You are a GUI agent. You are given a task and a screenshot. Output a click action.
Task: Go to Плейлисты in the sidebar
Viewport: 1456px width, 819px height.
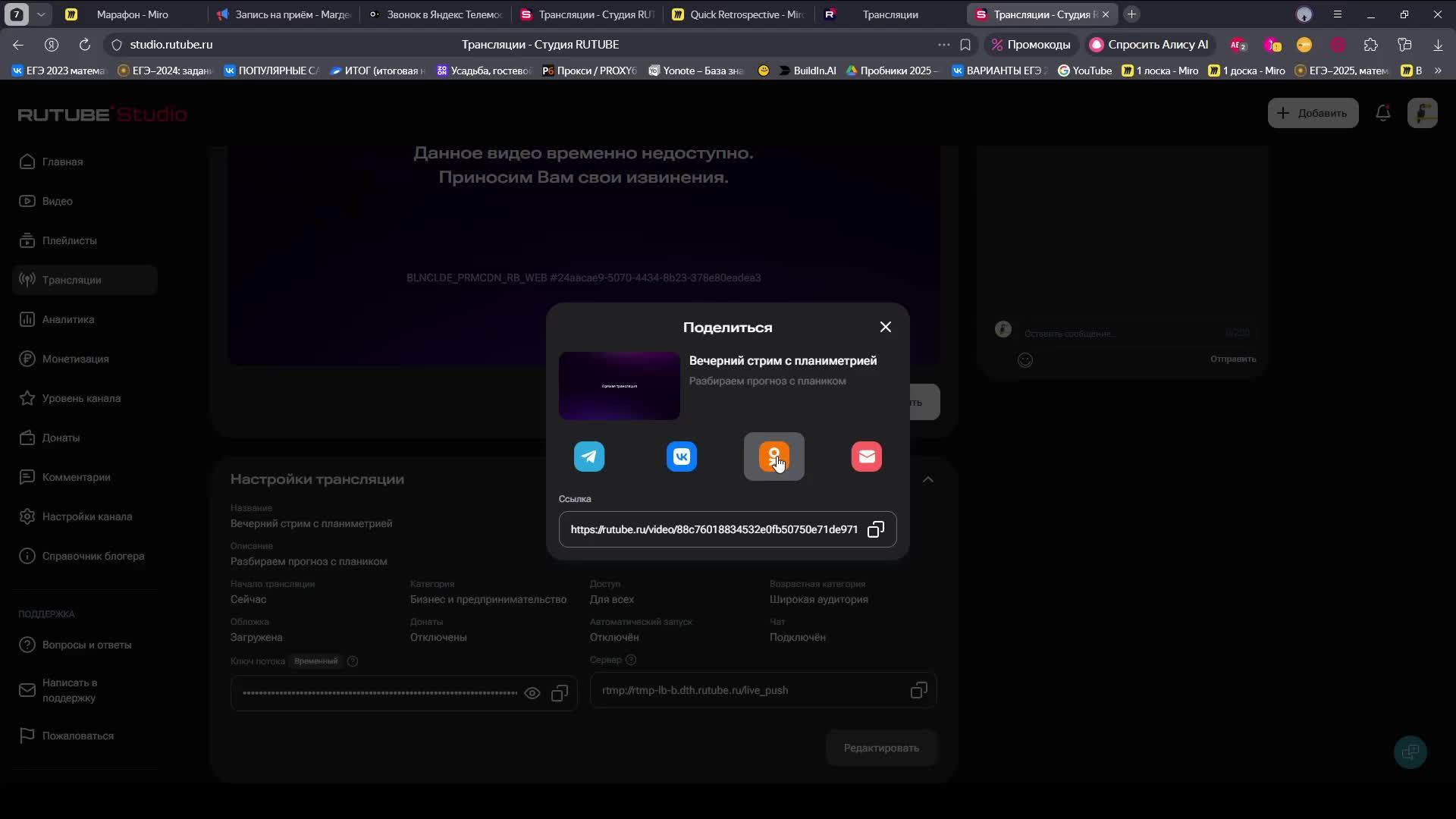click(85, 240)
